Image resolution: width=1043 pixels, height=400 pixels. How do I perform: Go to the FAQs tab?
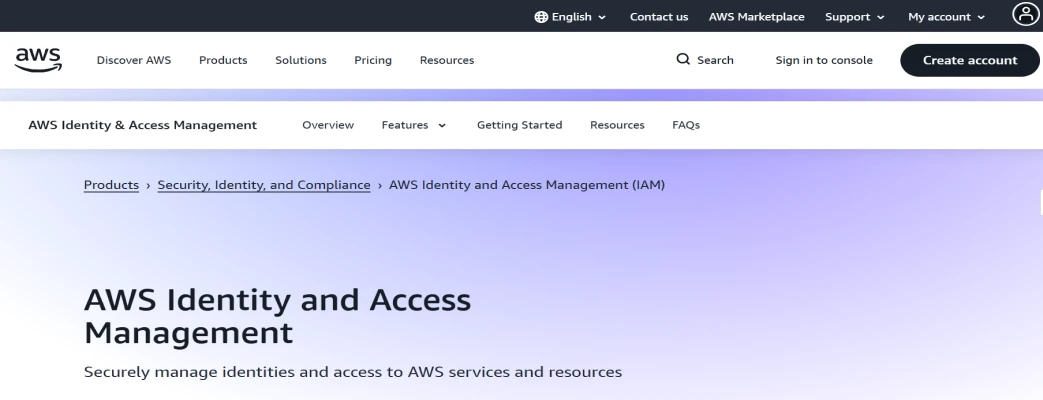(x=686, y=124)
